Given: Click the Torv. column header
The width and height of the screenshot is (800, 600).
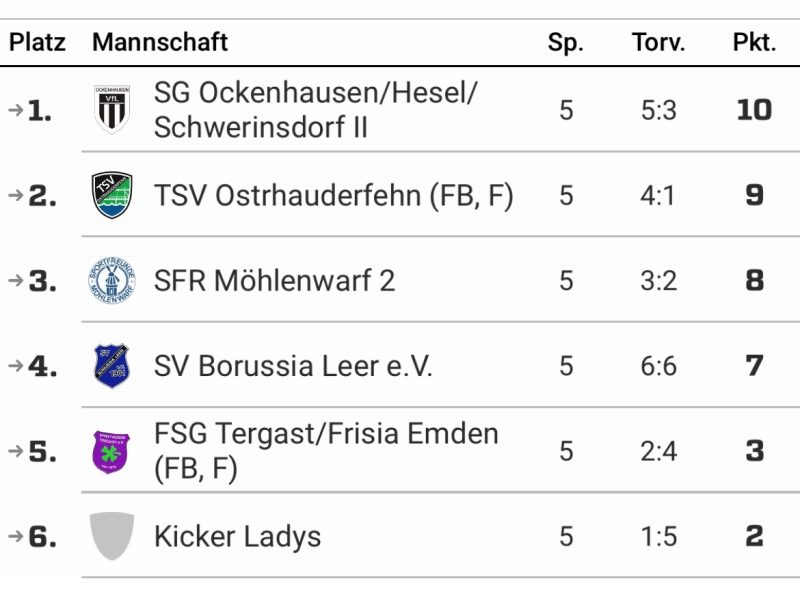Looking at the screenshot, I should click(658, 42).
